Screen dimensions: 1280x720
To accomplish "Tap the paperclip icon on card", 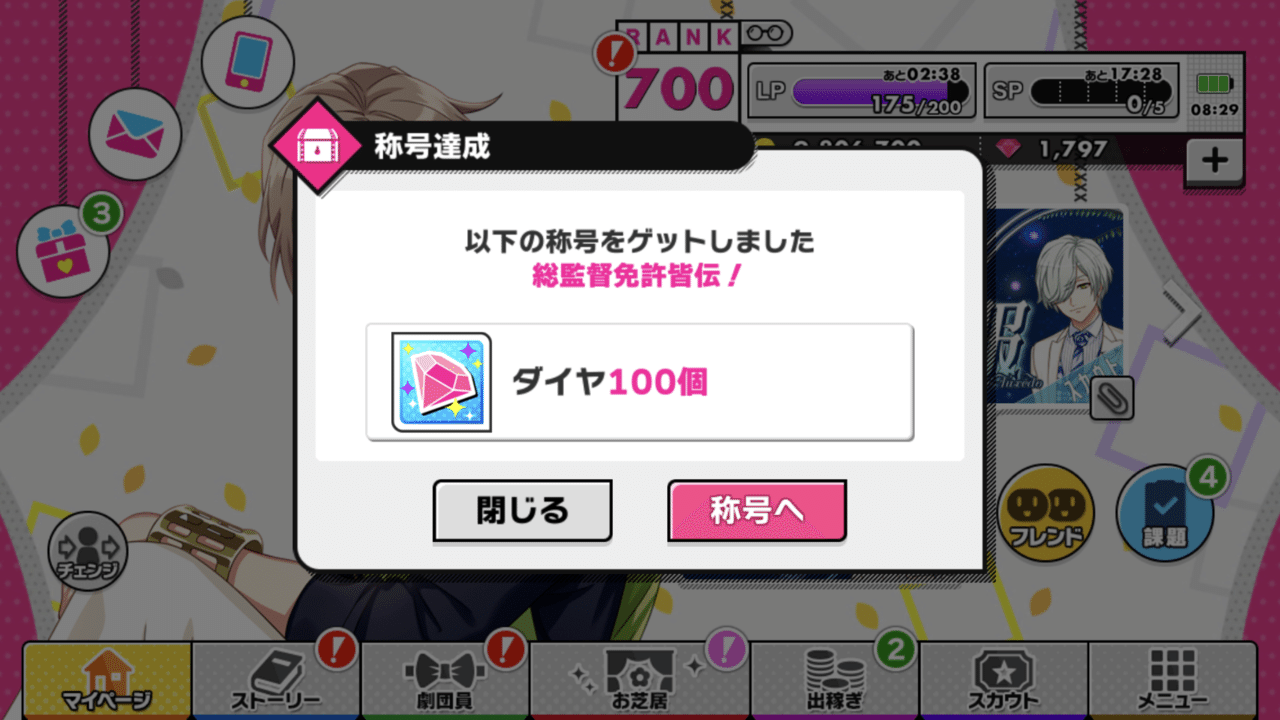I will (x=1111, y=399).
